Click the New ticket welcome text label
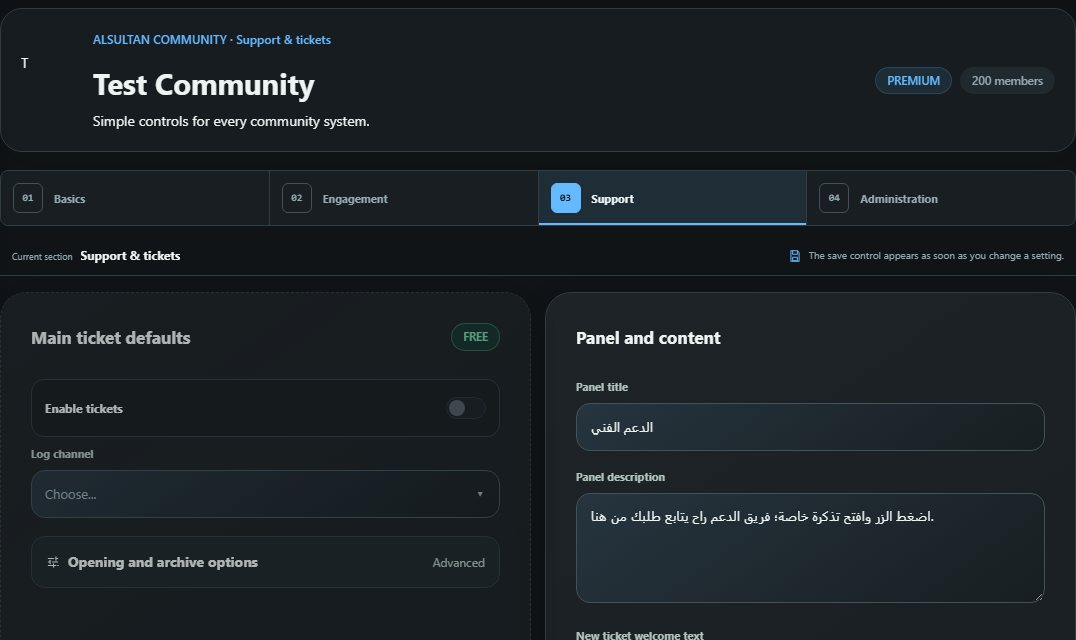The width and height of the screenshot is (1076, 640). [640, 635]
